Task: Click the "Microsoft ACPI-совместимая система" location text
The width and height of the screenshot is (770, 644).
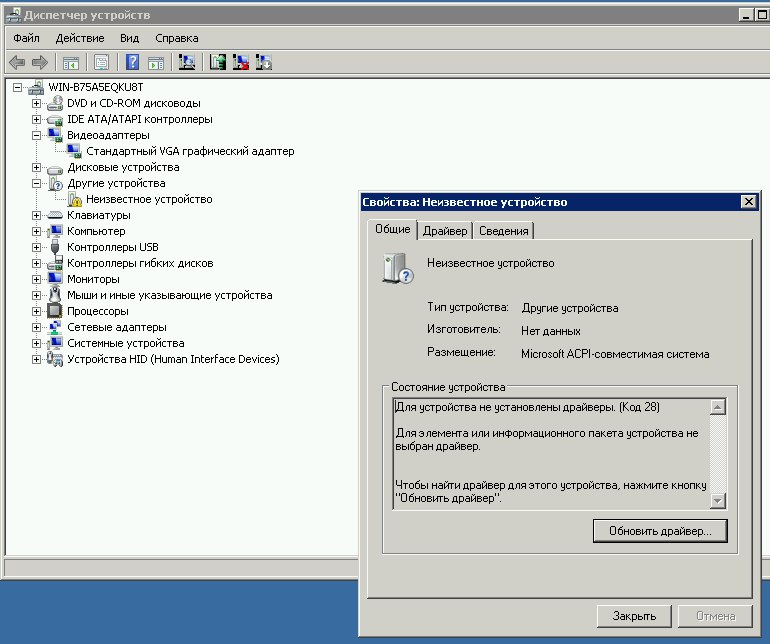Action: [x=615, y=354]
